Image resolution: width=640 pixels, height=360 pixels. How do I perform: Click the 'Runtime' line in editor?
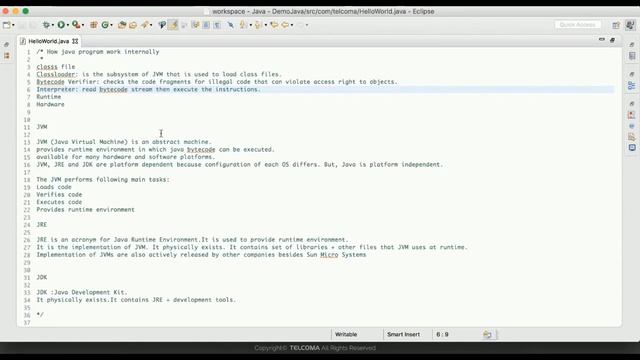pos(49,97)
